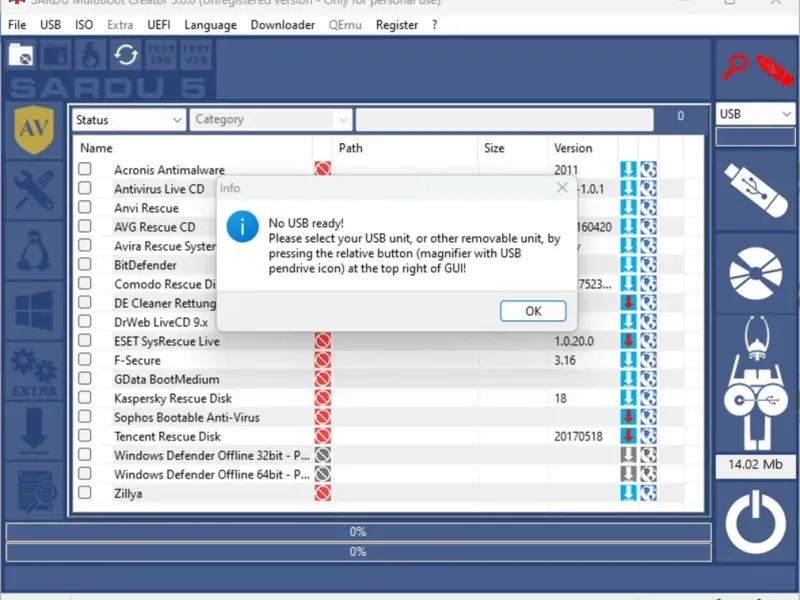The height and width of the screenshot is (600, 800).
Task: Check the Antivirus Live CD checkbox
Action: point(85,188)
